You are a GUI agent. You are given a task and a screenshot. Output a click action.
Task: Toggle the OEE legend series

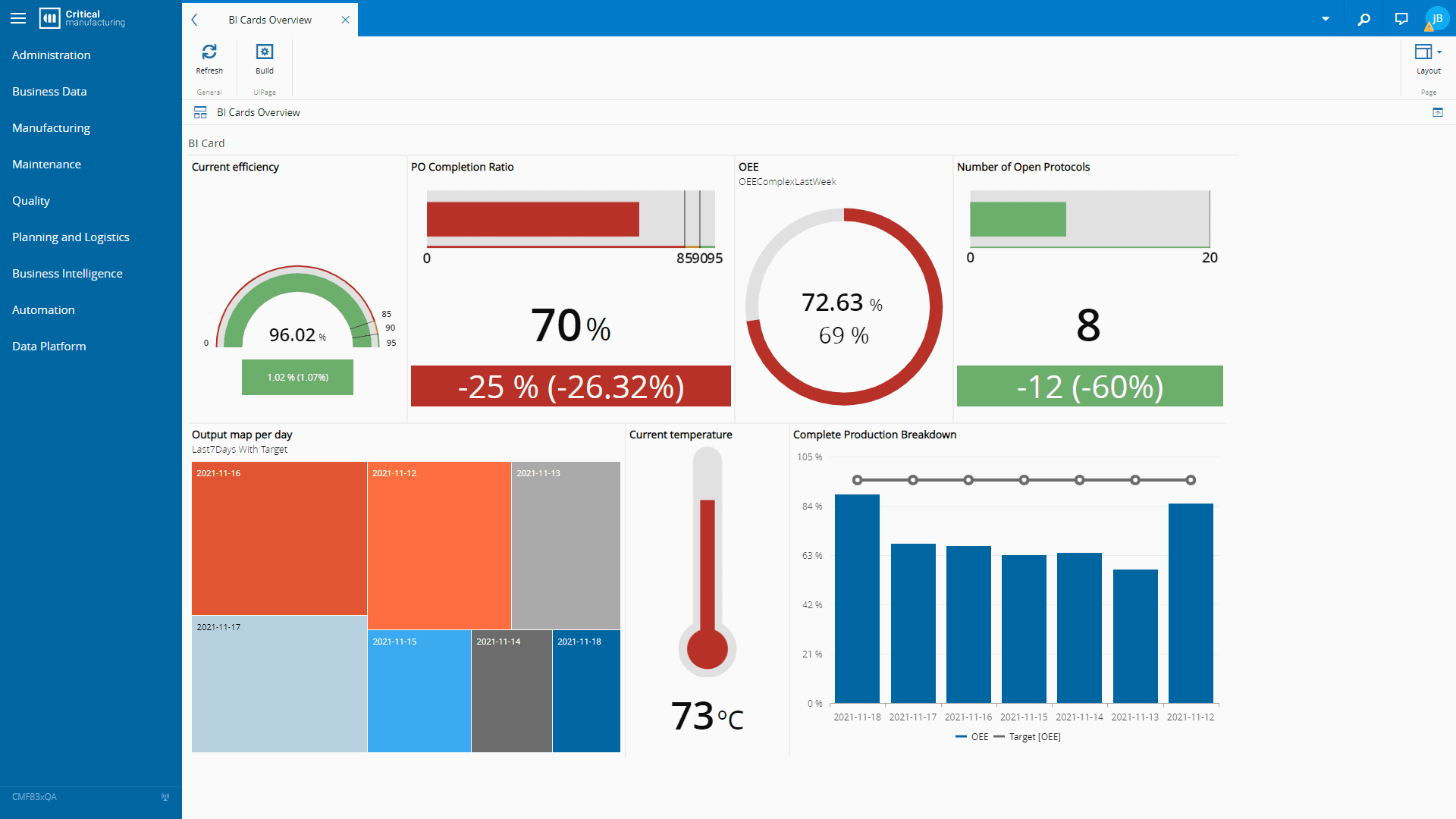tap(972, 737)
